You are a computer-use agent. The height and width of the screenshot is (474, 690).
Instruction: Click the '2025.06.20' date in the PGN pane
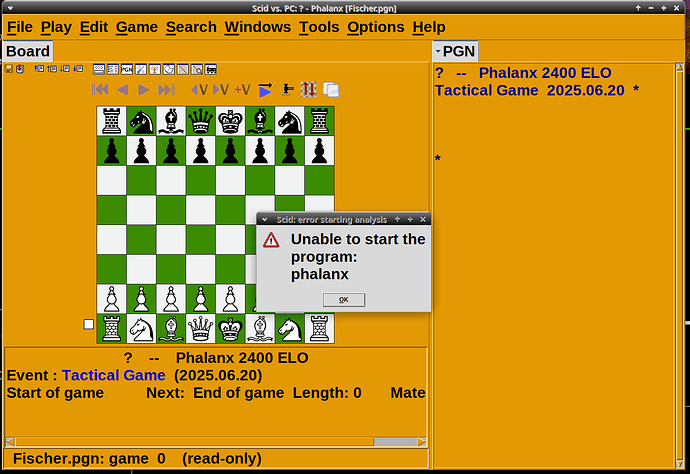586,90
